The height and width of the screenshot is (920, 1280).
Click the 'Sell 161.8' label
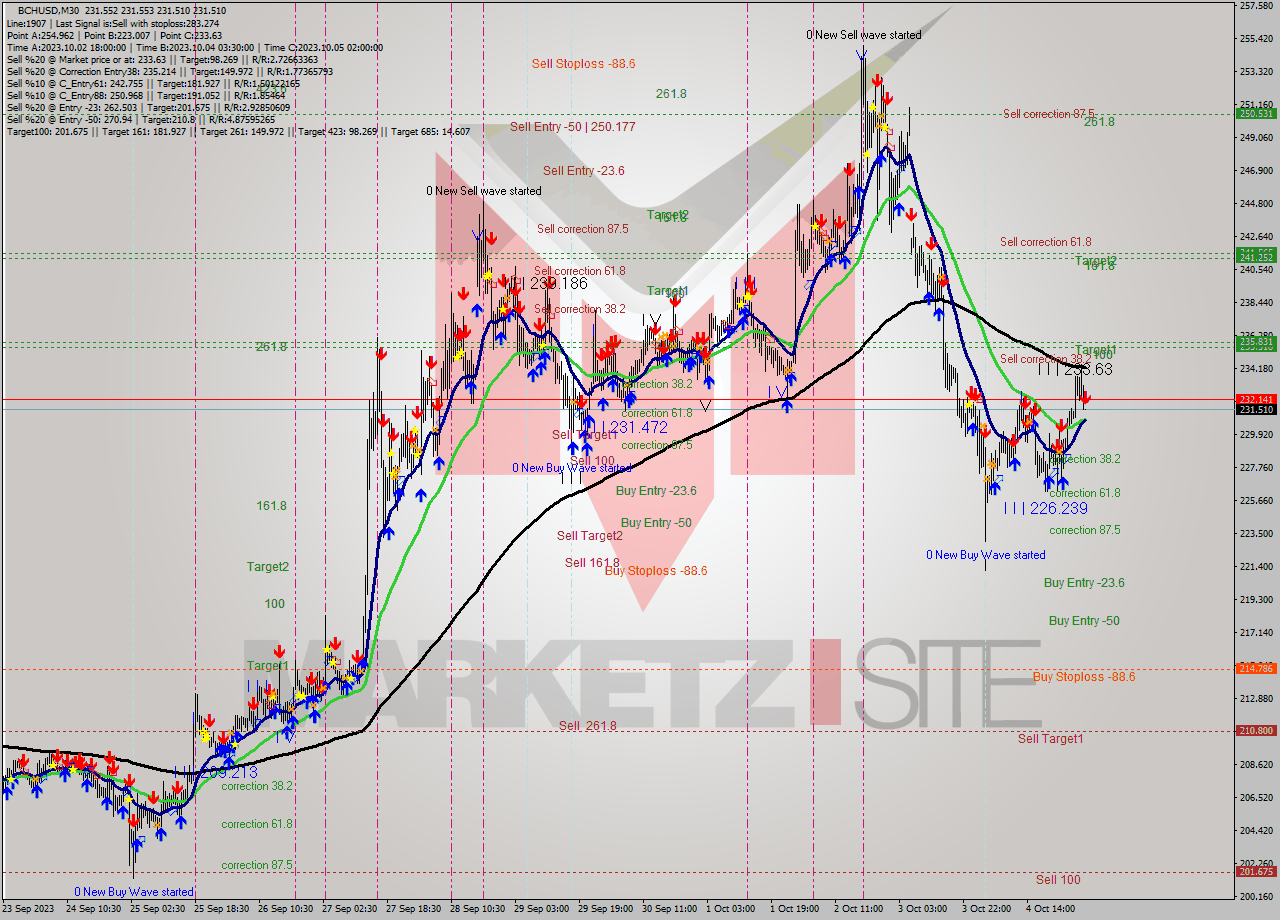click(x=592, y=563)
